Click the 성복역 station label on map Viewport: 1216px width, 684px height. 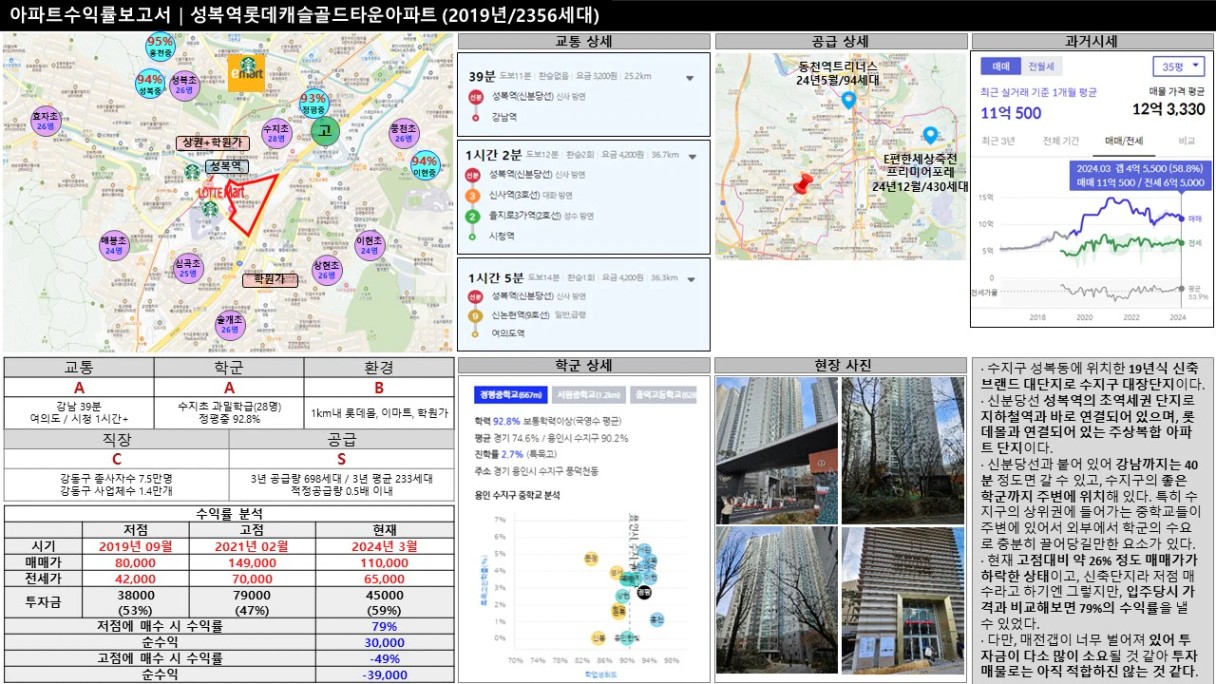coord(227,165)
